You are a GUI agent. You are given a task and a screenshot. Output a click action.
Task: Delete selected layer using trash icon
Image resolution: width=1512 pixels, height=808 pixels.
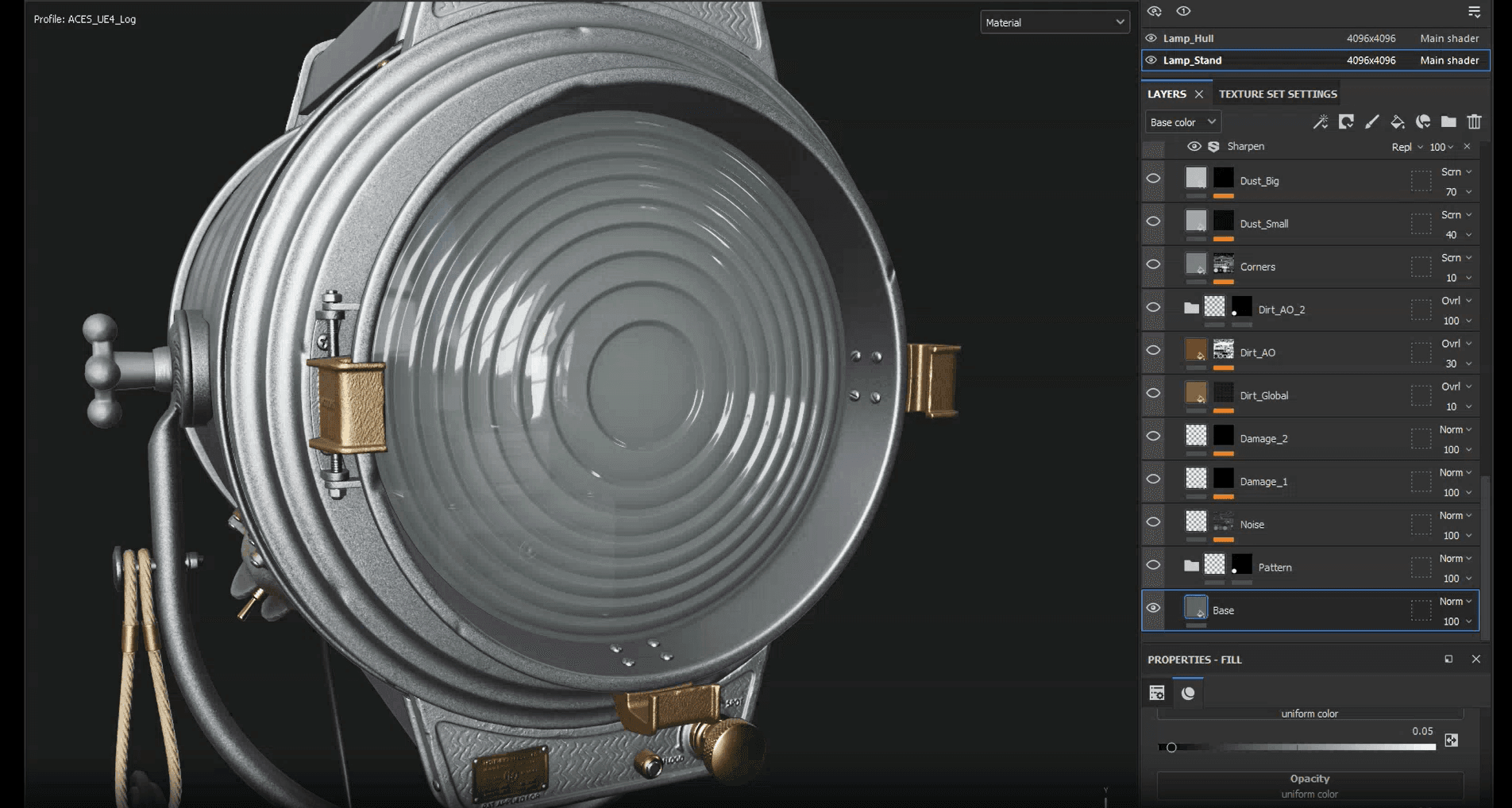coord(1474,121)
